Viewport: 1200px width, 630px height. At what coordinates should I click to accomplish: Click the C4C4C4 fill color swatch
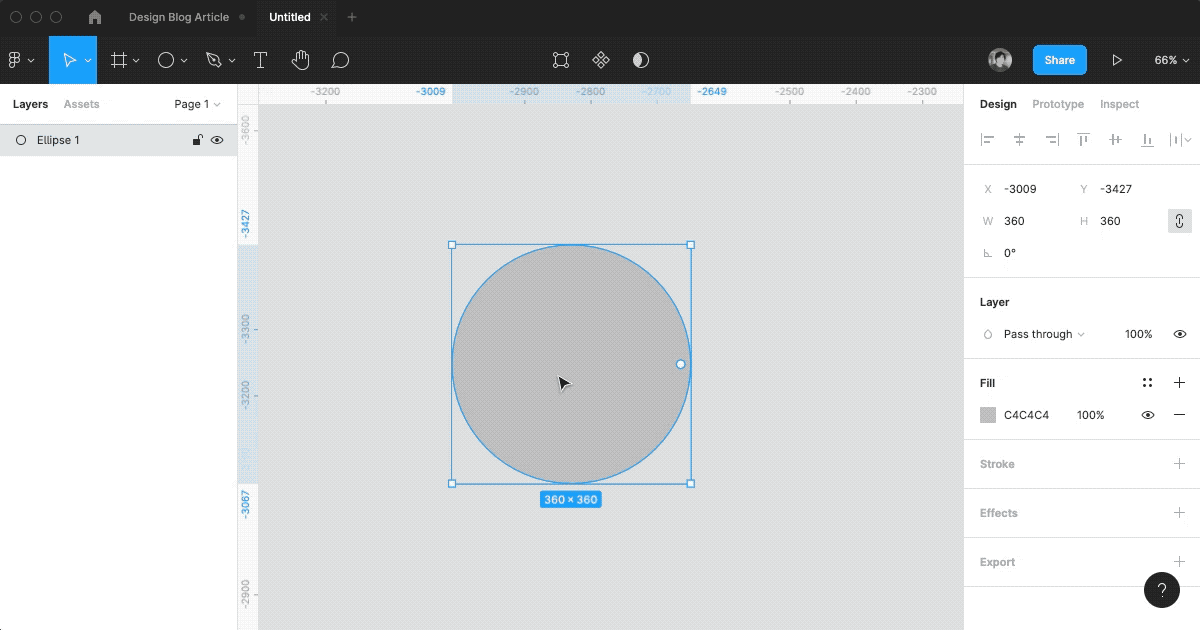click(988, 415)
